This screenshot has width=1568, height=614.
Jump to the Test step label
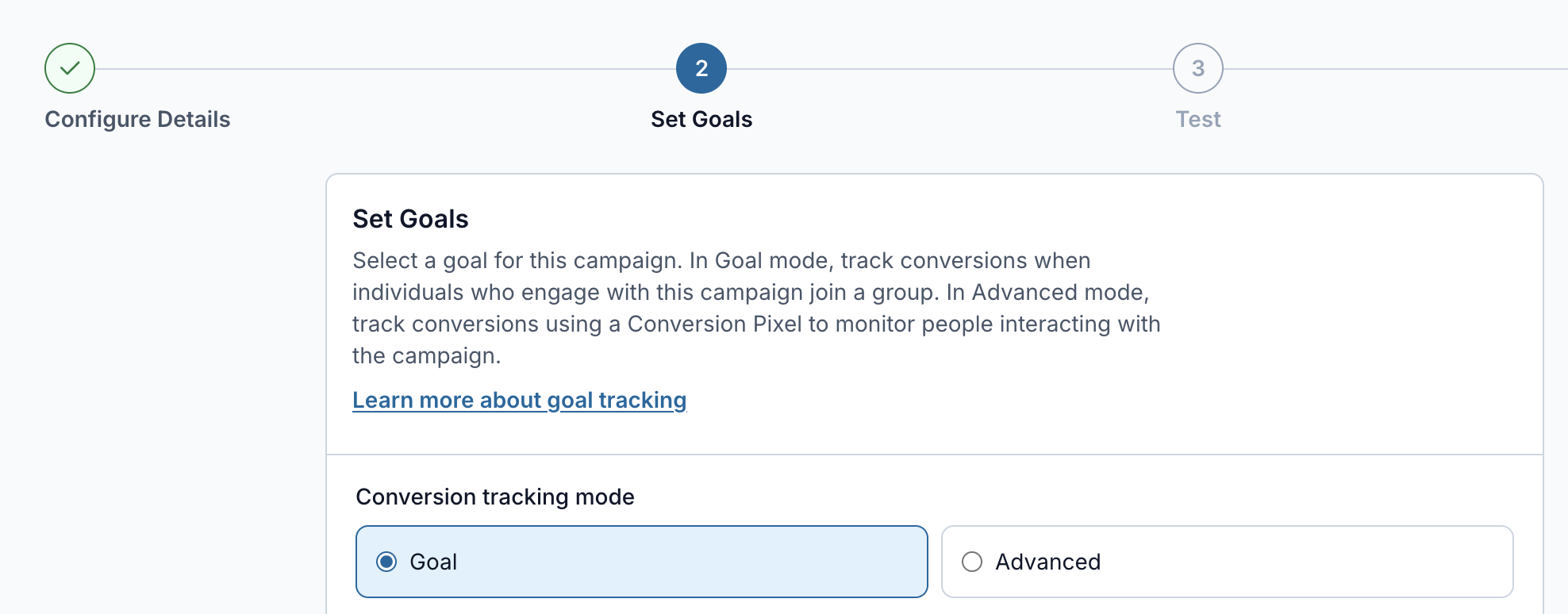pyautogui.click(x=1198, y=119)
